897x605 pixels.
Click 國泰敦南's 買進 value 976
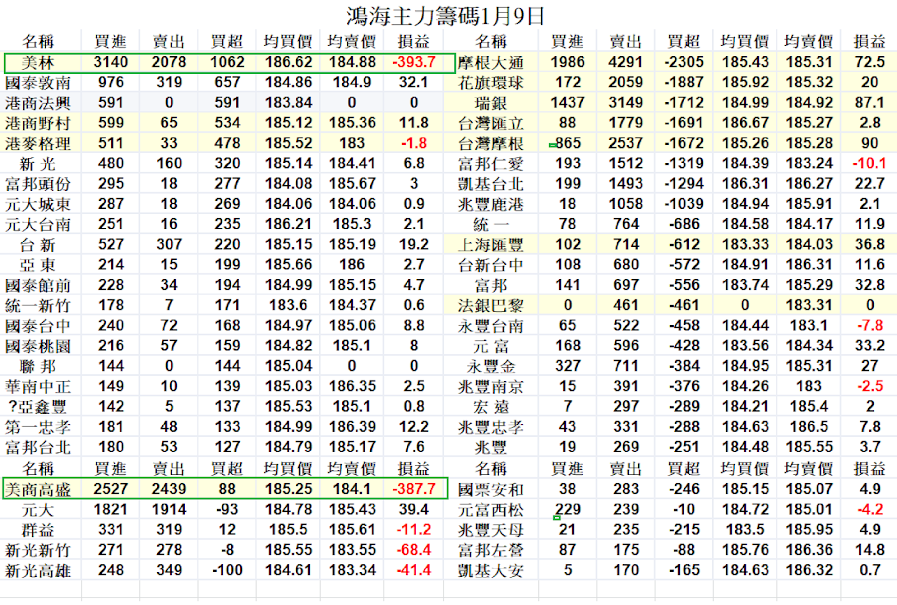[x=111, y=82]
